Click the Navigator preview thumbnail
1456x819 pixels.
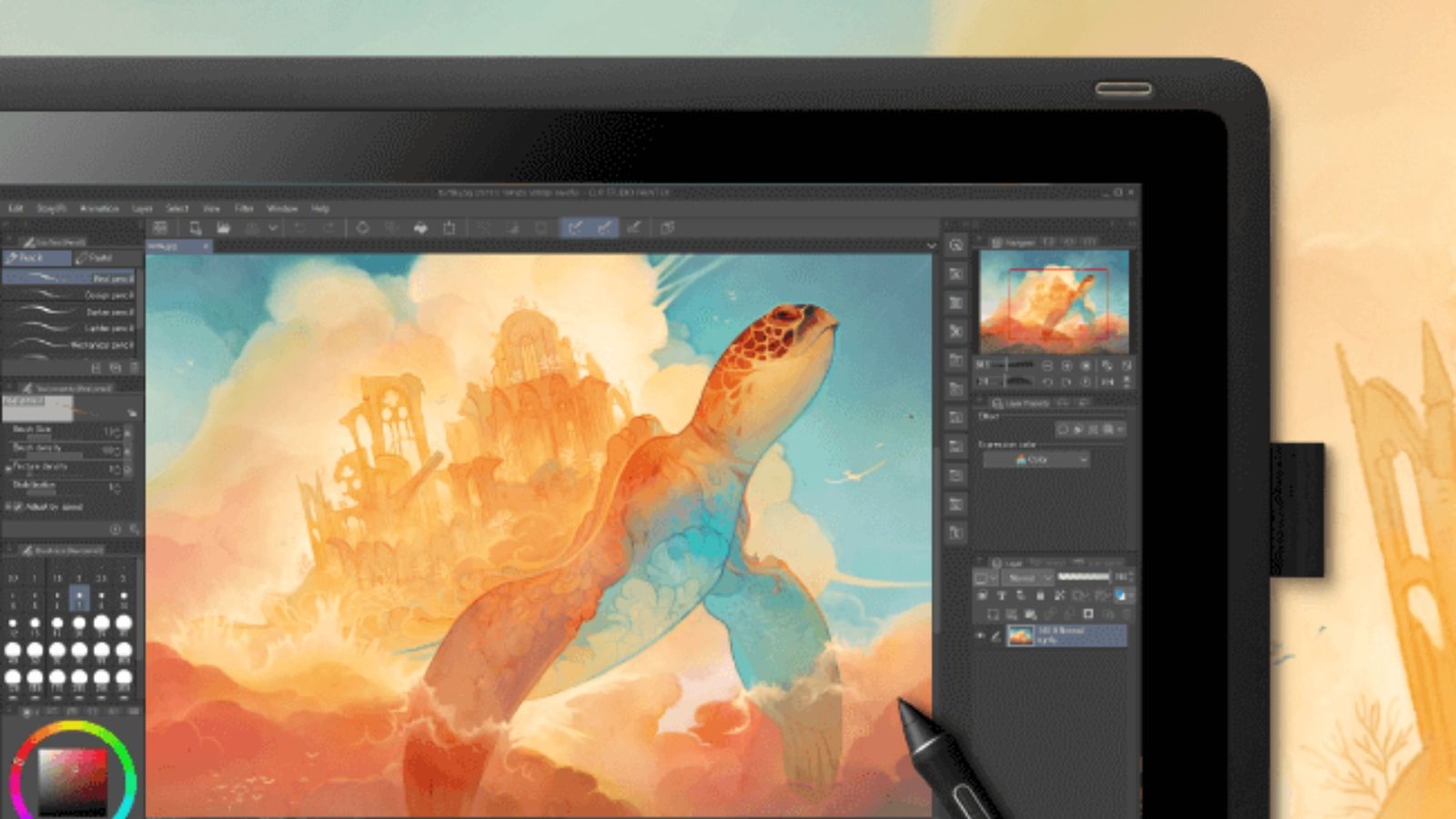(x=1054, y=301)
